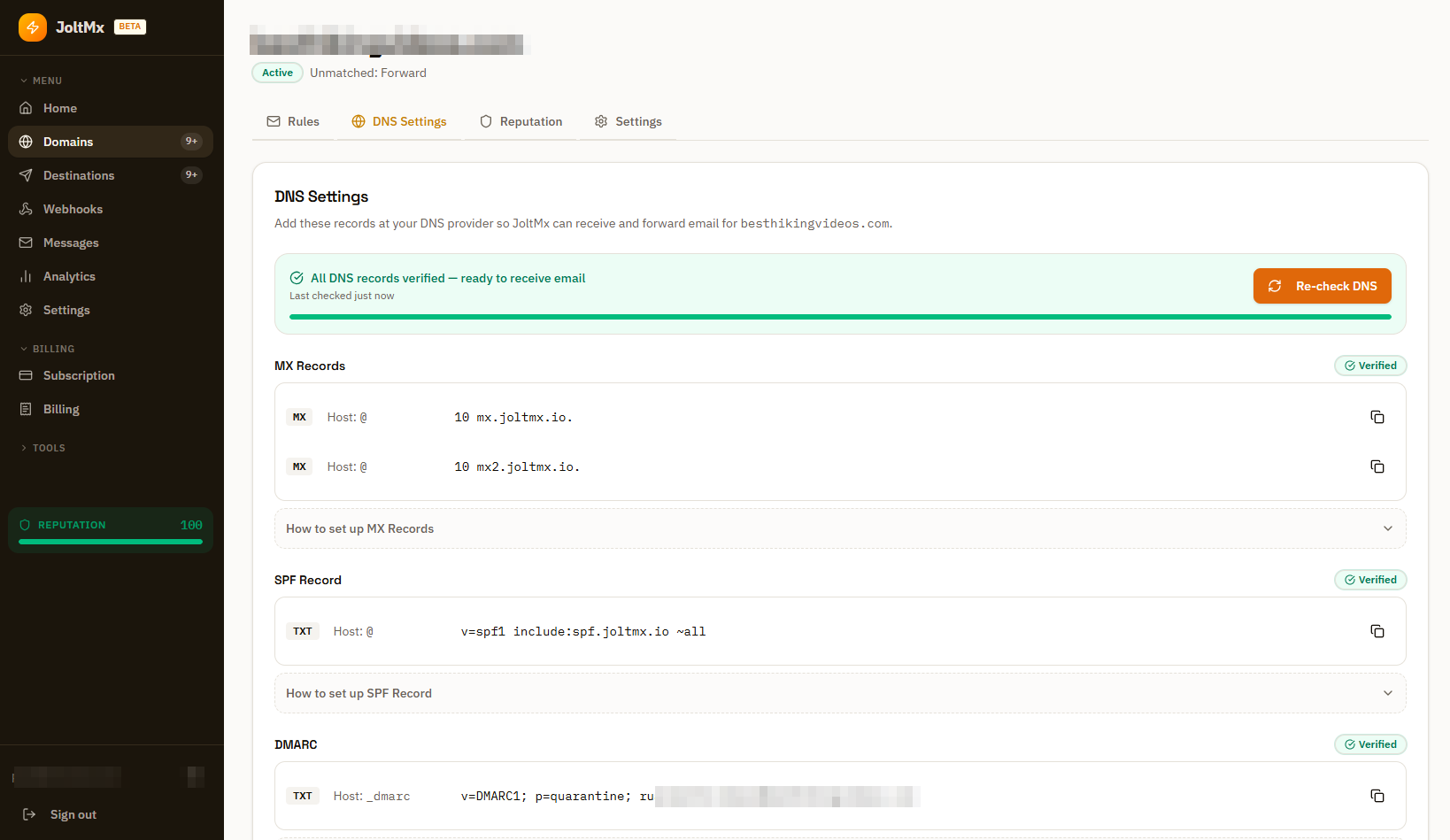Click the BETA label next to logo

130,27
